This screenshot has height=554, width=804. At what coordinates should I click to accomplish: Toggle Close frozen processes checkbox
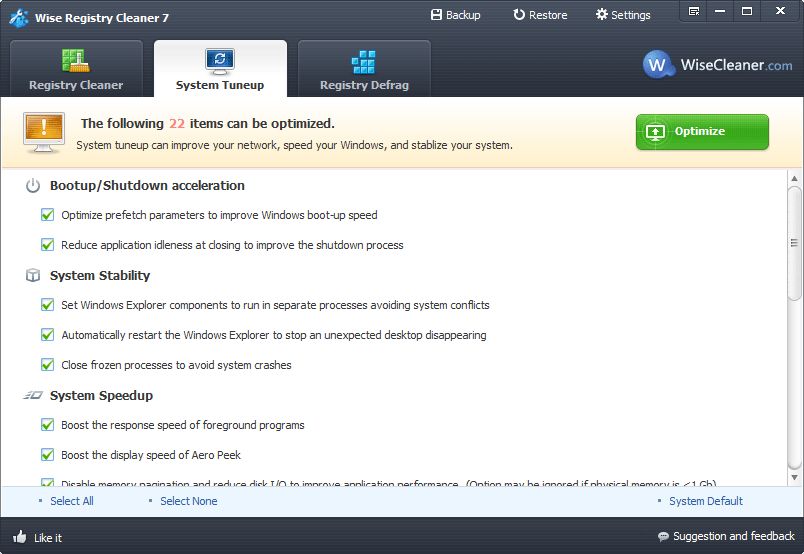tap(47, 365)
